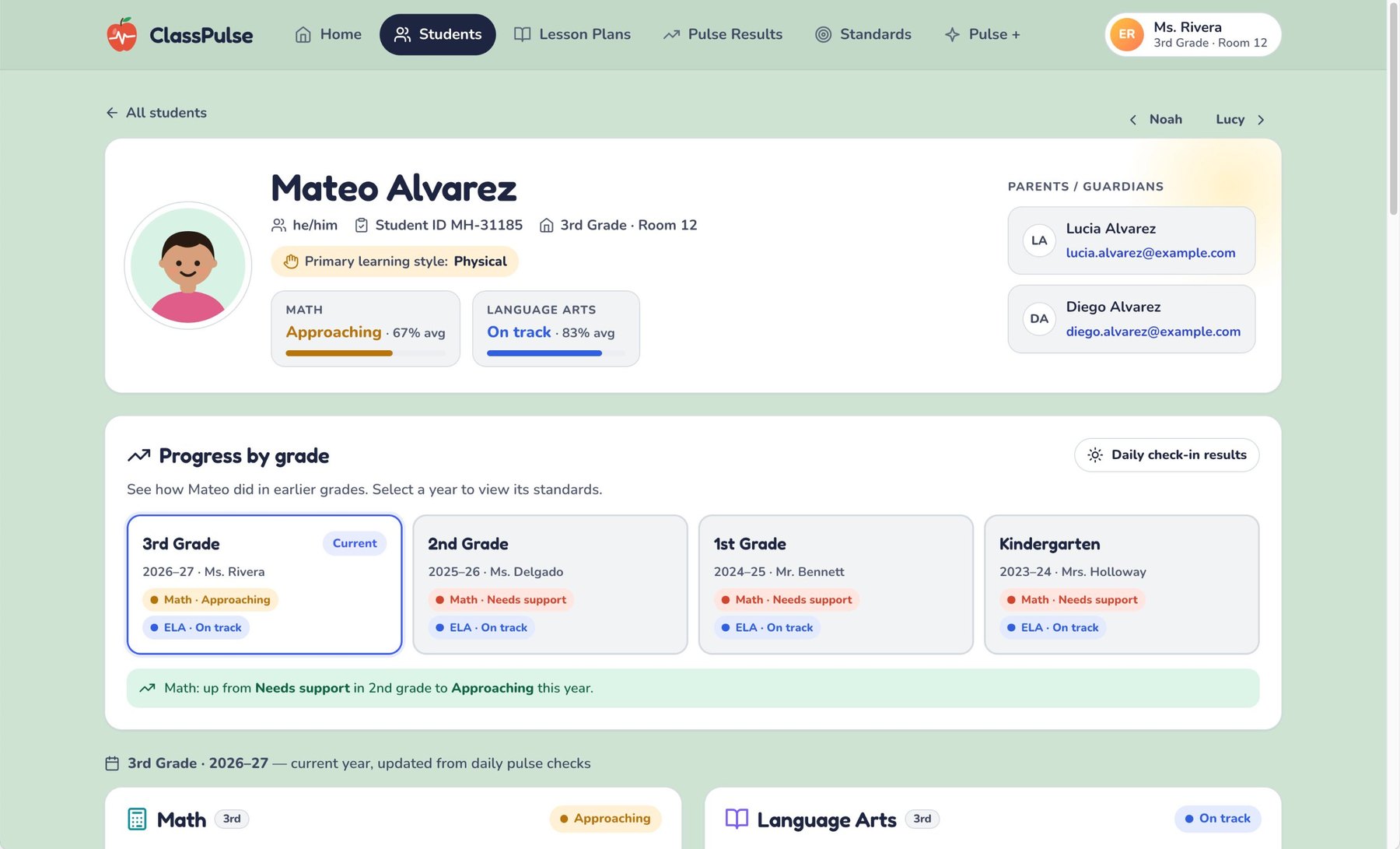
Task: Open Pulse + in the navigation
Action: pos(982,34)
